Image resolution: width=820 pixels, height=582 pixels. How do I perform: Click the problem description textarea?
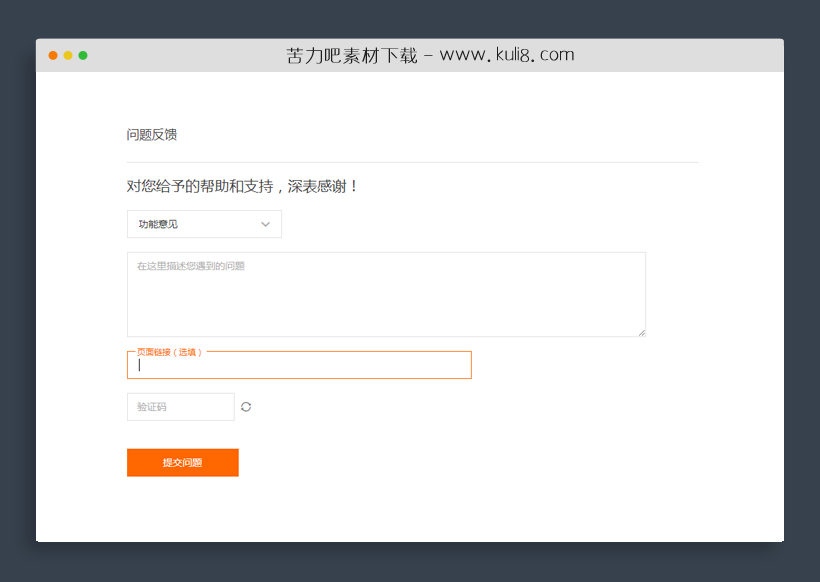(386, 294)
